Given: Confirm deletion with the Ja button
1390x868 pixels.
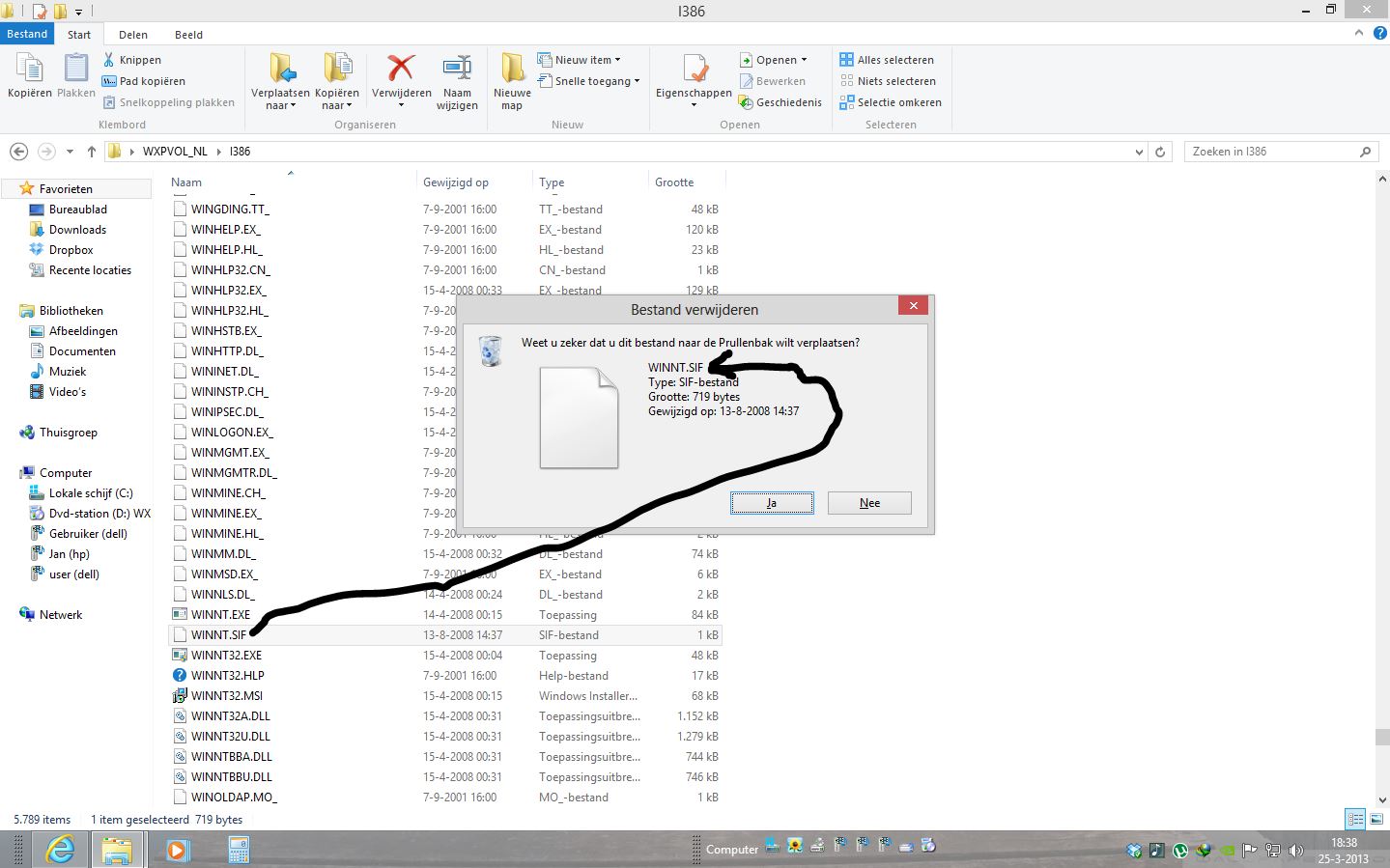Looking at the screenshot, I should click(772, 503).
